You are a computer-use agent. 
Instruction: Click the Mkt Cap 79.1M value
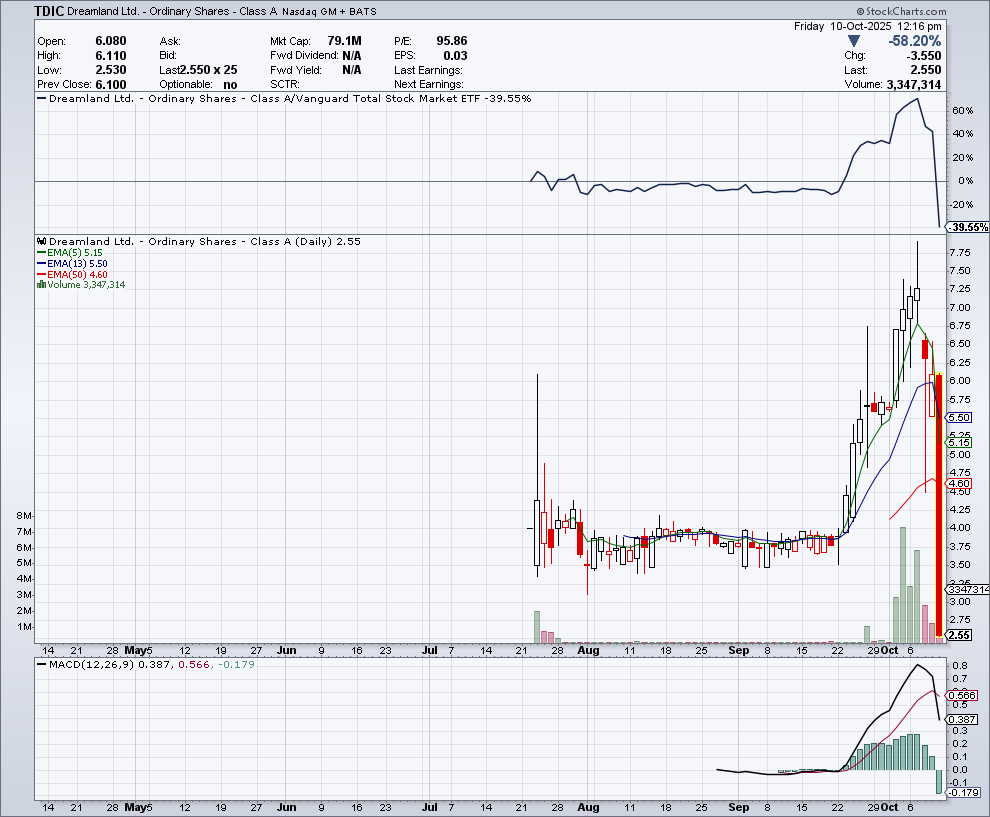(344, 41)
